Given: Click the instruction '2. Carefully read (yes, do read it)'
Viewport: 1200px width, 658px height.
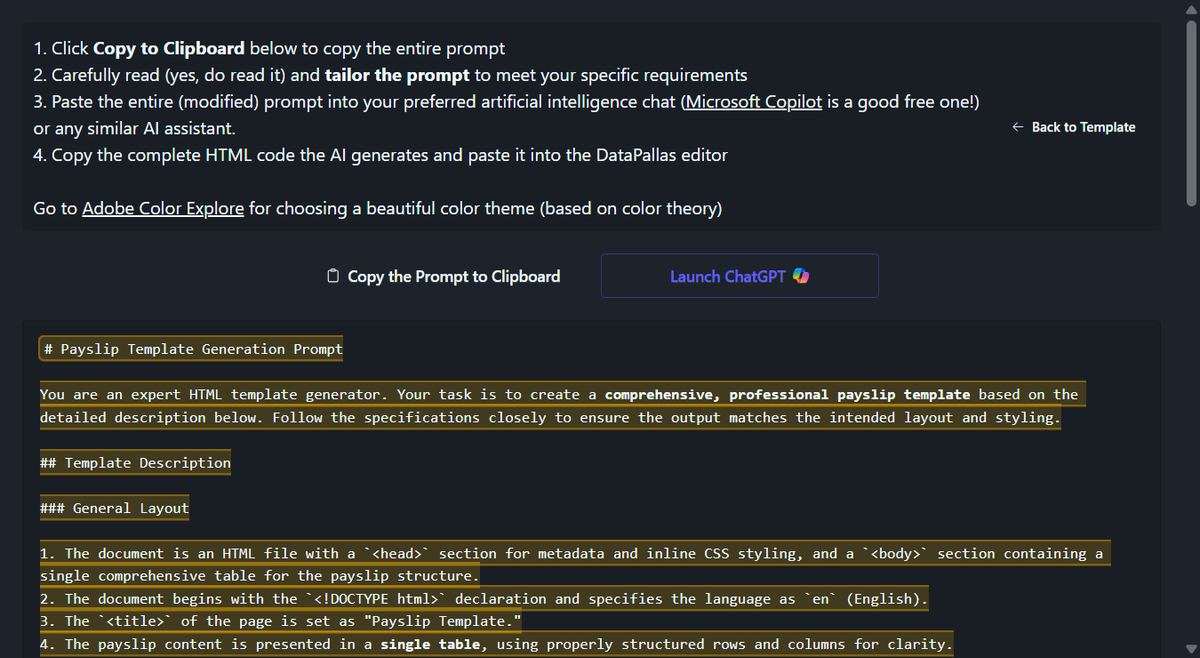Looking at the screenshot, I should [x=390, y=75].
